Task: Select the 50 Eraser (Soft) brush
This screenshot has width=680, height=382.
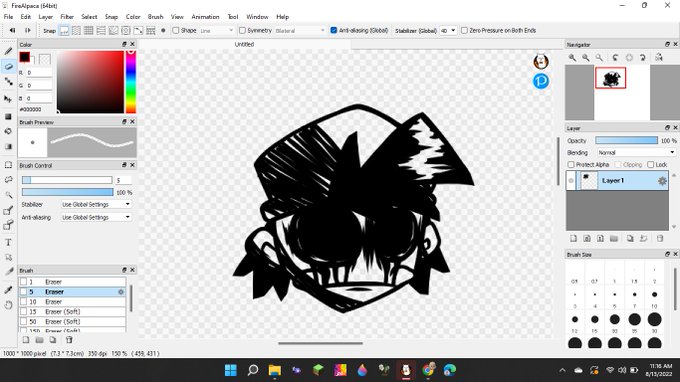Action: tap(72, 322)
